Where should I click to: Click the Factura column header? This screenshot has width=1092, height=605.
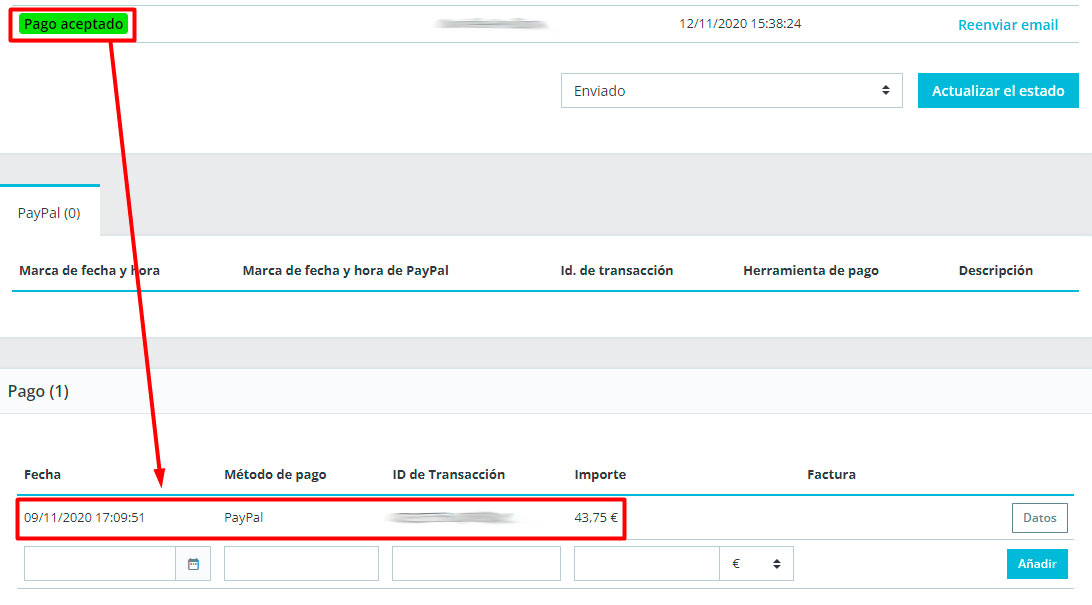pos(831,474)
